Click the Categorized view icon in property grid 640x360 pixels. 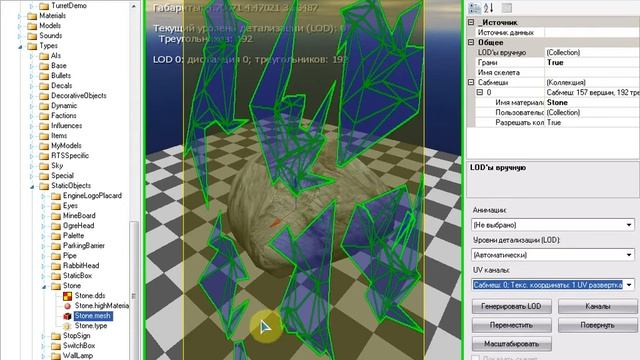[x=475, y=8]
